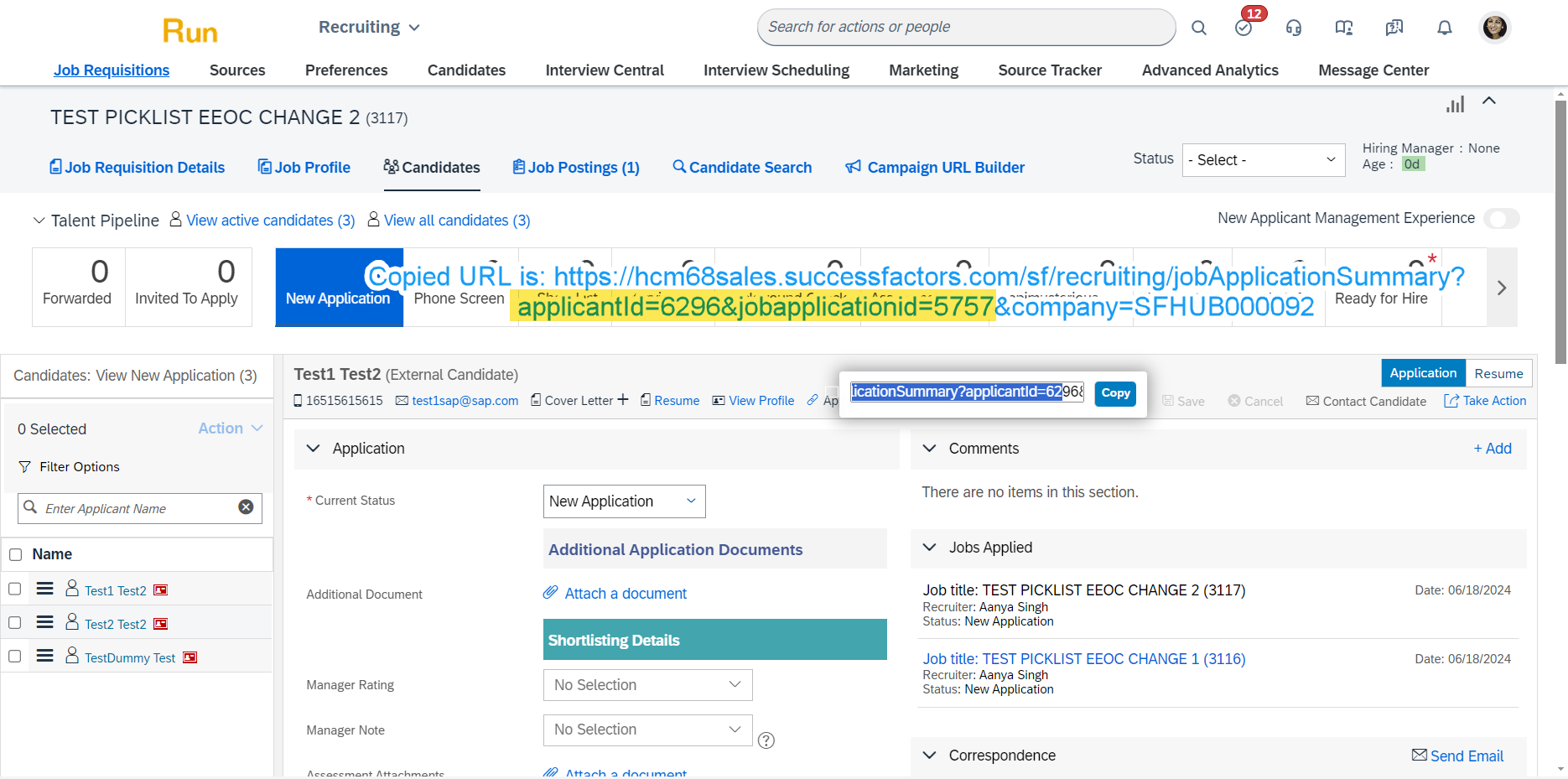Click the profile card icon beside TestDummy Test

click(190, 657)
